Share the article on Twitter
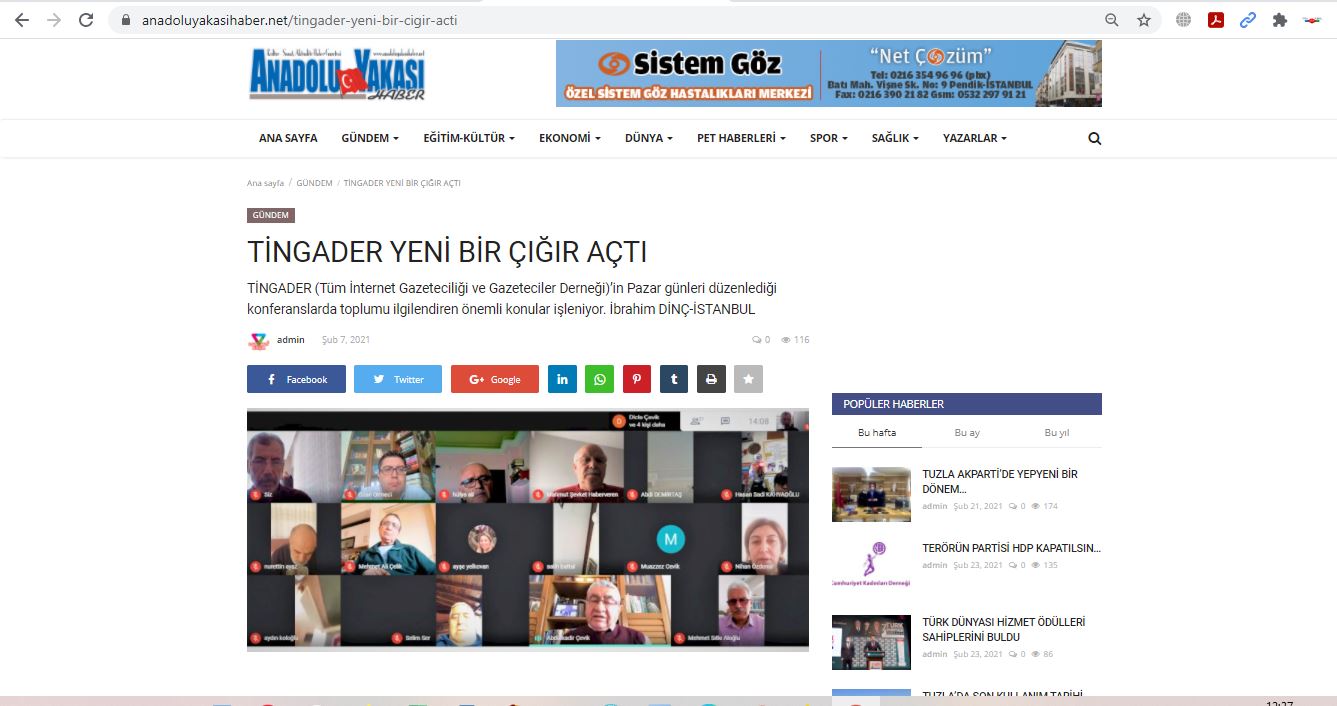Viewport: 1337px width, 706px height. pyautogui.click(x=398, y=379)
